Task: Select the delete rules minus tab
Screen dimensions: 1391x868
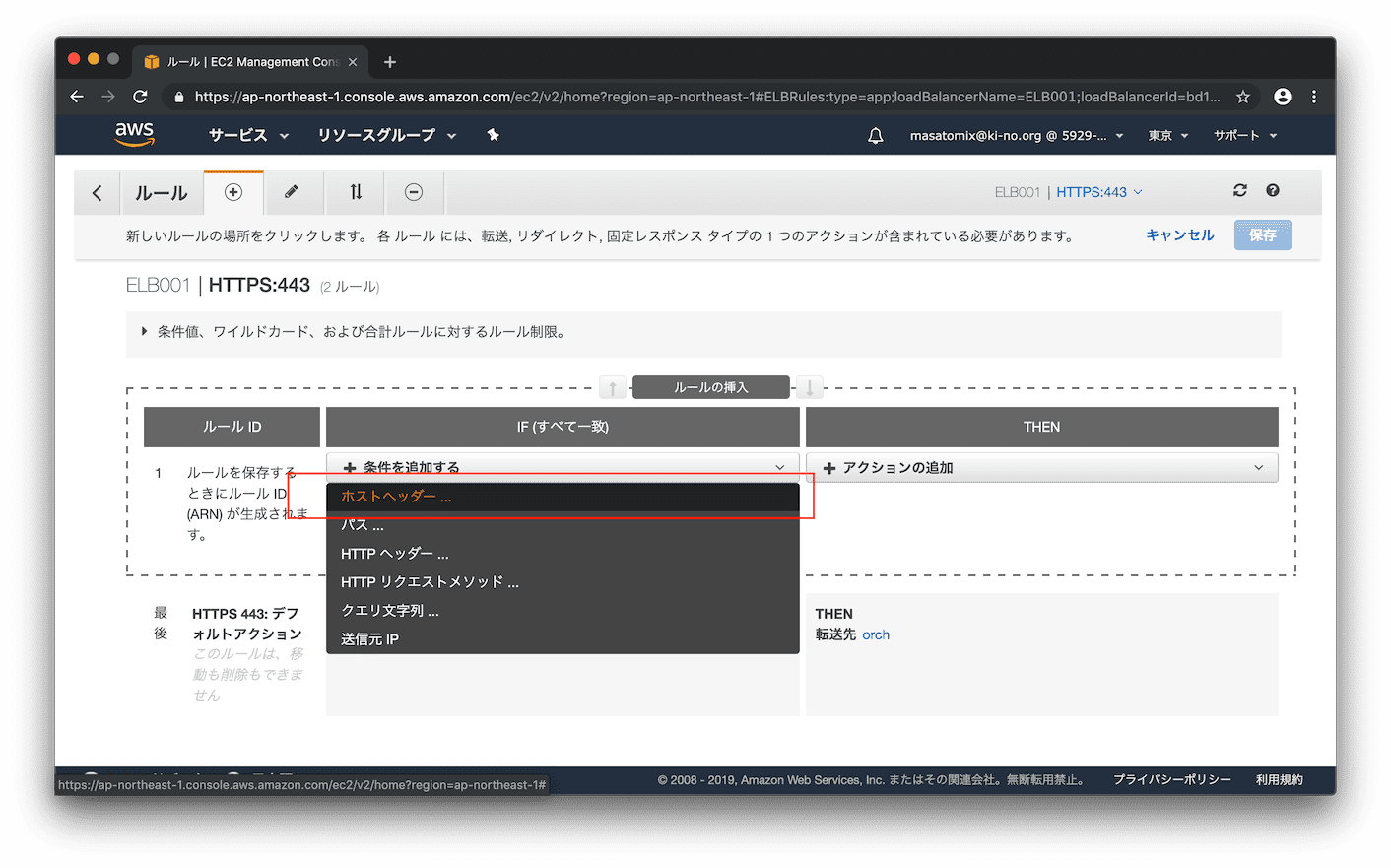Action: (414, 193)
